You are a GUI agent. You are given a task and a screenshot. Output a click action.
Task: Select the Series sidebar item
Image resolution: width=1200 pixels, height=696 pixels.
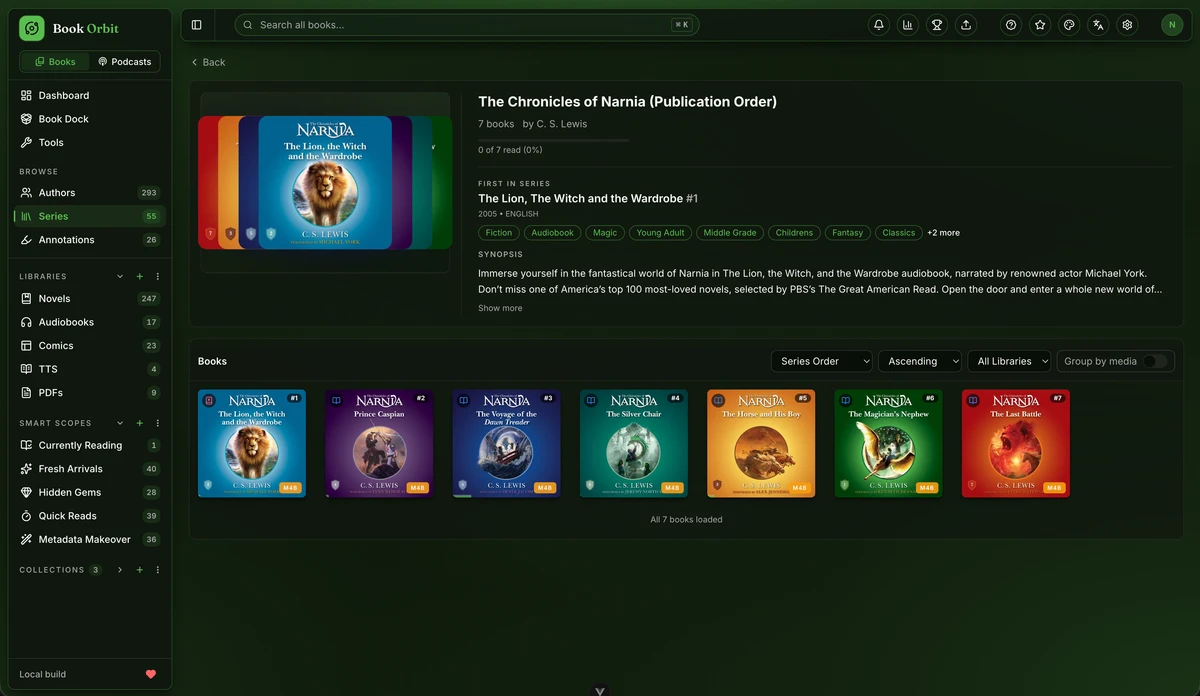(89, 216)
